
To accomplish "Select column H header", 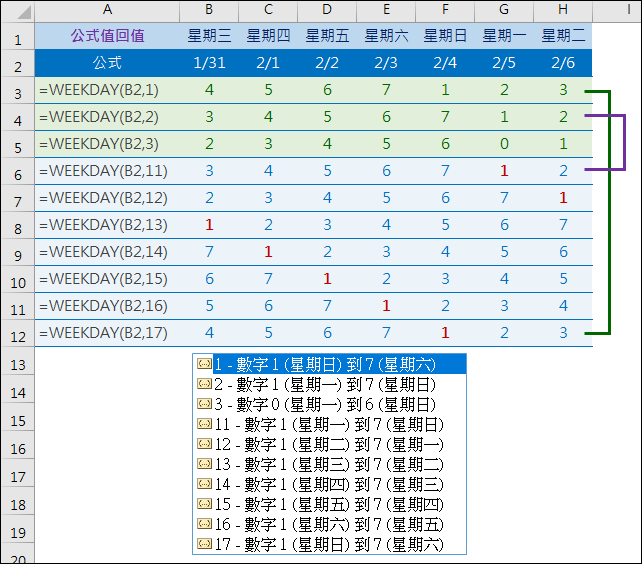I will (x=563, y=10).
